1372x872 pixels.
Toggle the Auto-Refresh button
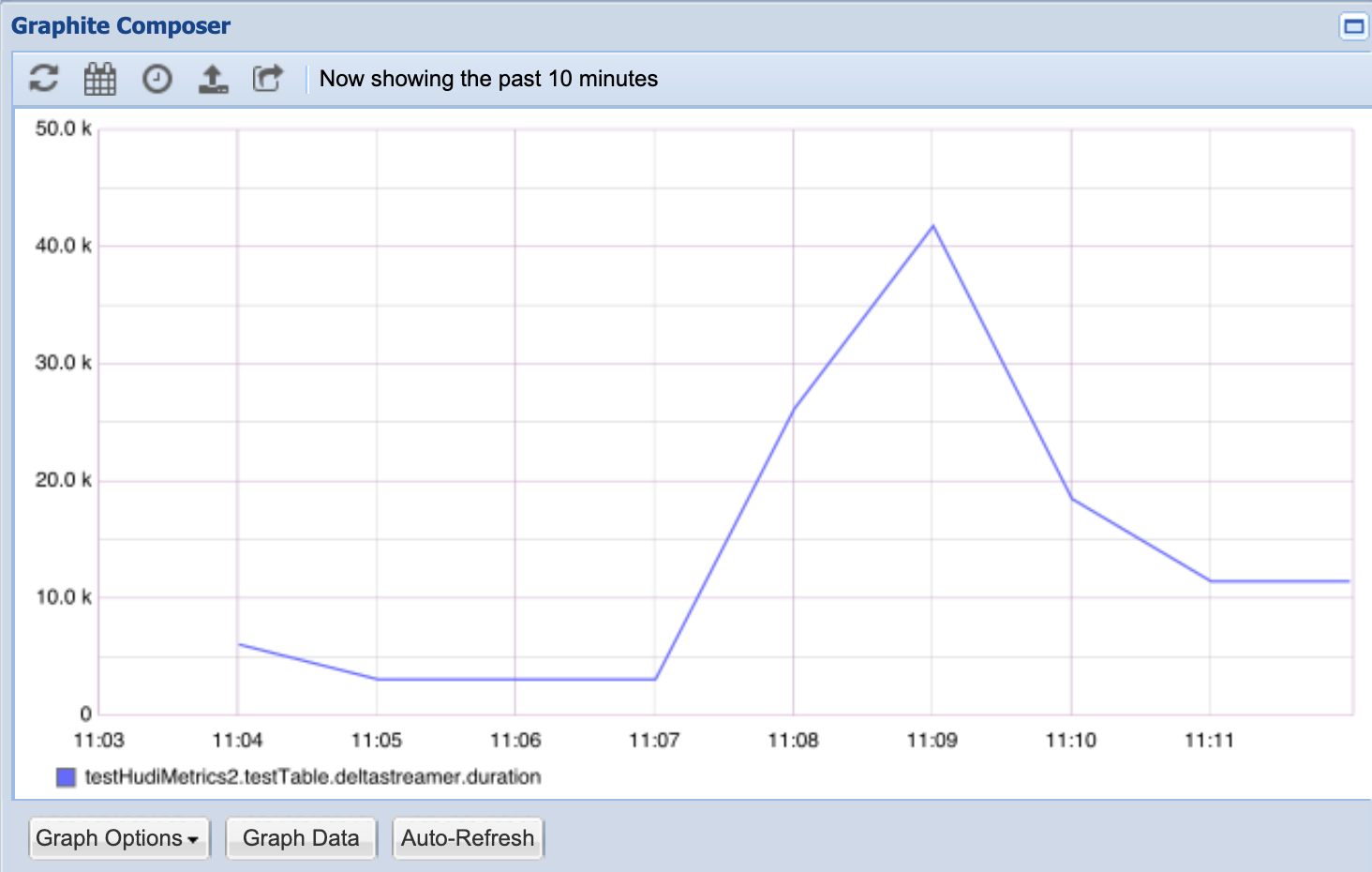coord(468,838)
